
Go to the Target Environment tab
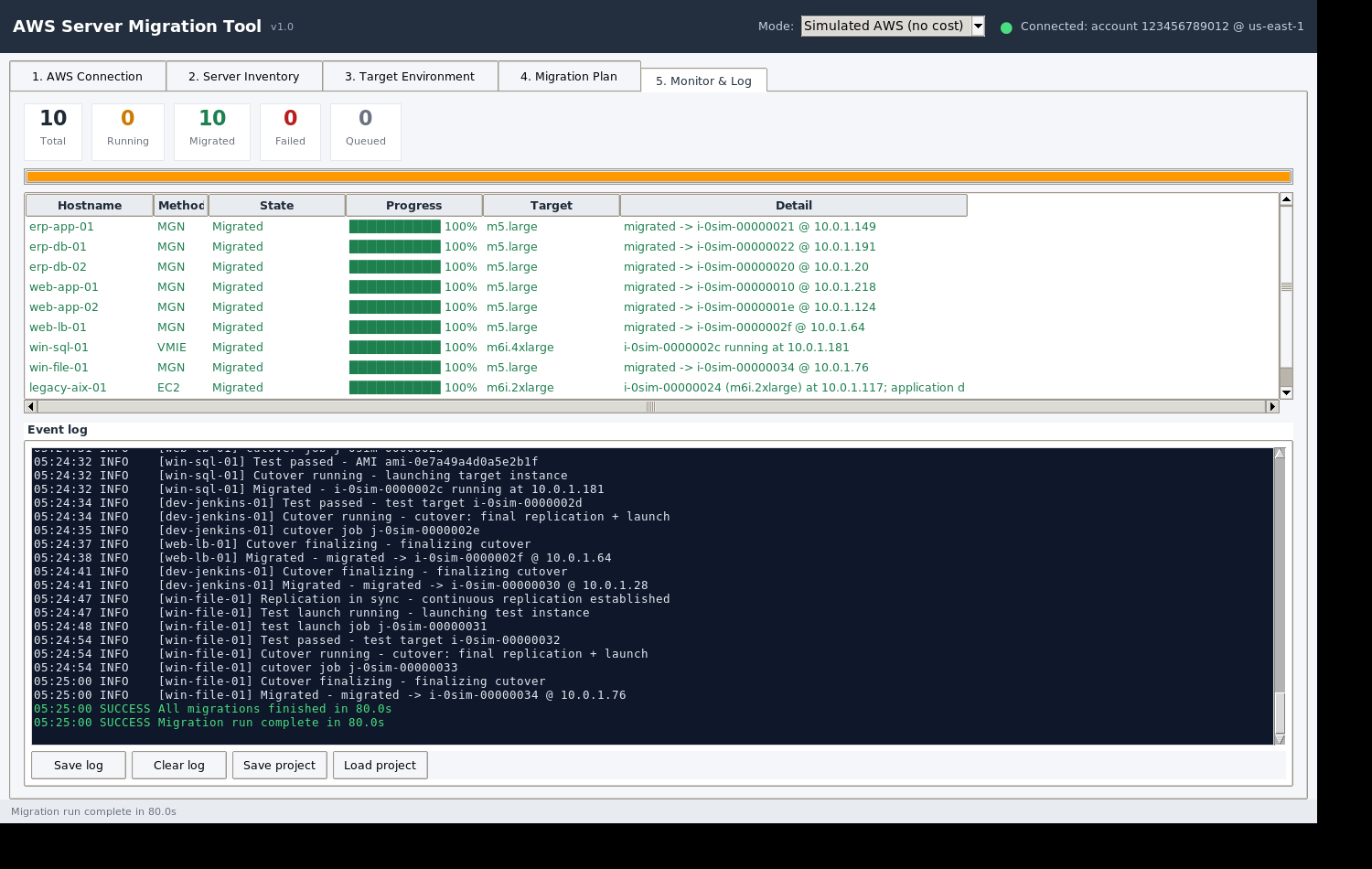pyautogui.click(x=410, y=77)
